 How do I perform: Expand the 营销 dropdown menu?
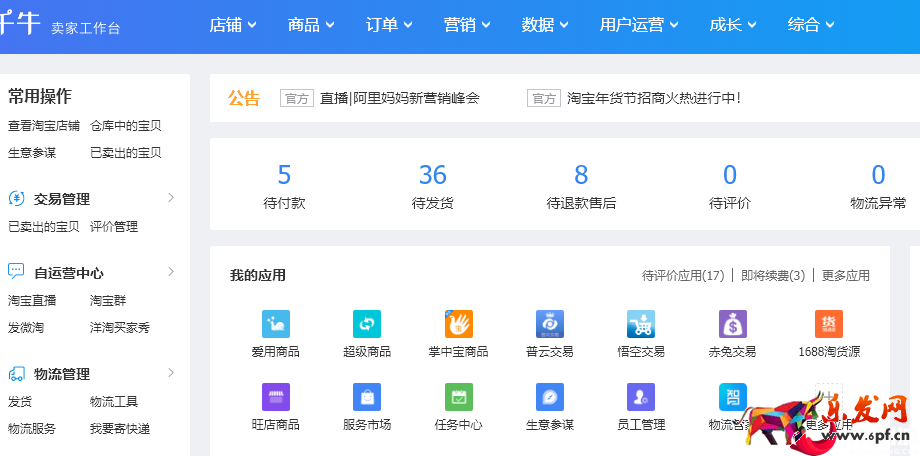click(467, 25)
